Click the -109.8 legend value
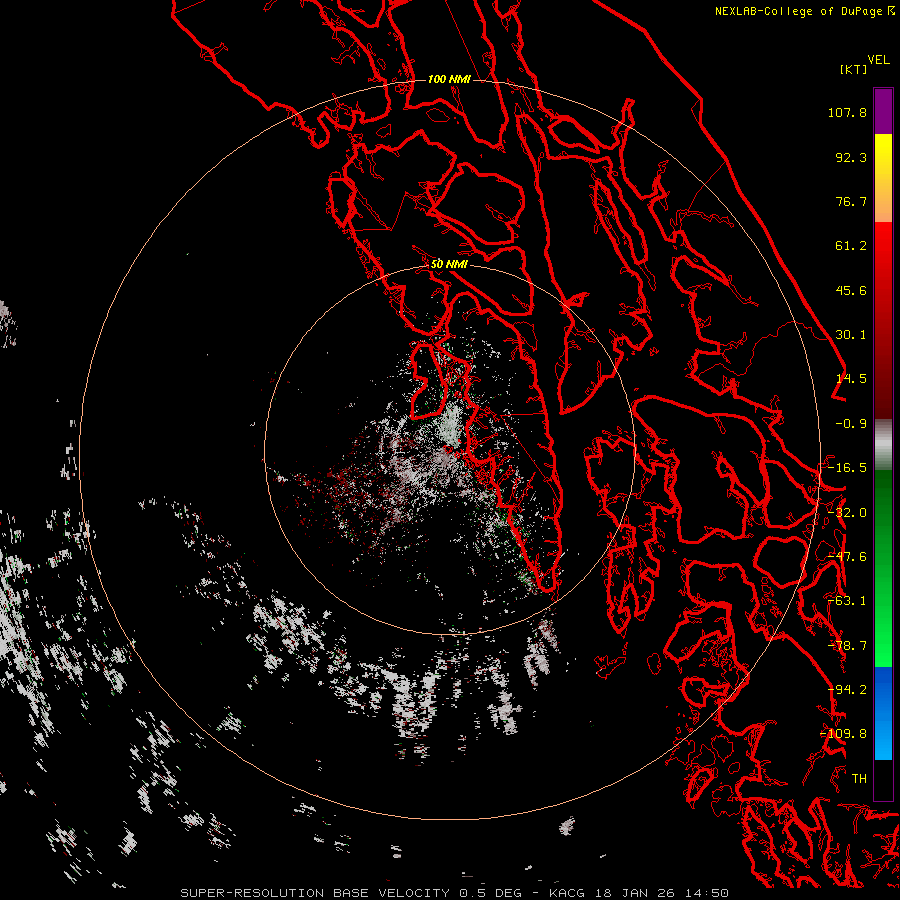 [844, 734]
